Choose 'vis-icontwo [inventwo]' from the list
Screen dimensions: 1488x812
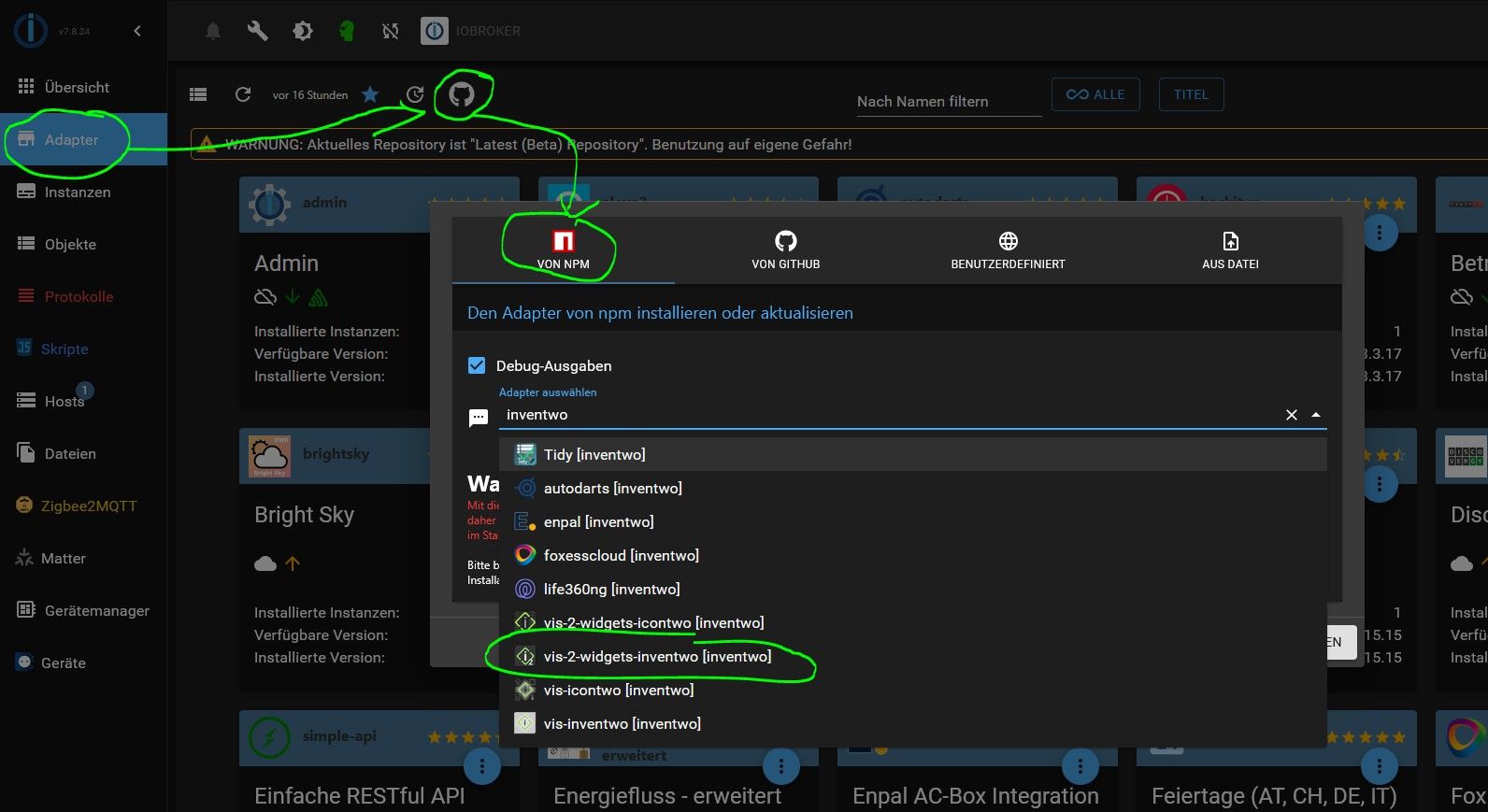[913, 691]
